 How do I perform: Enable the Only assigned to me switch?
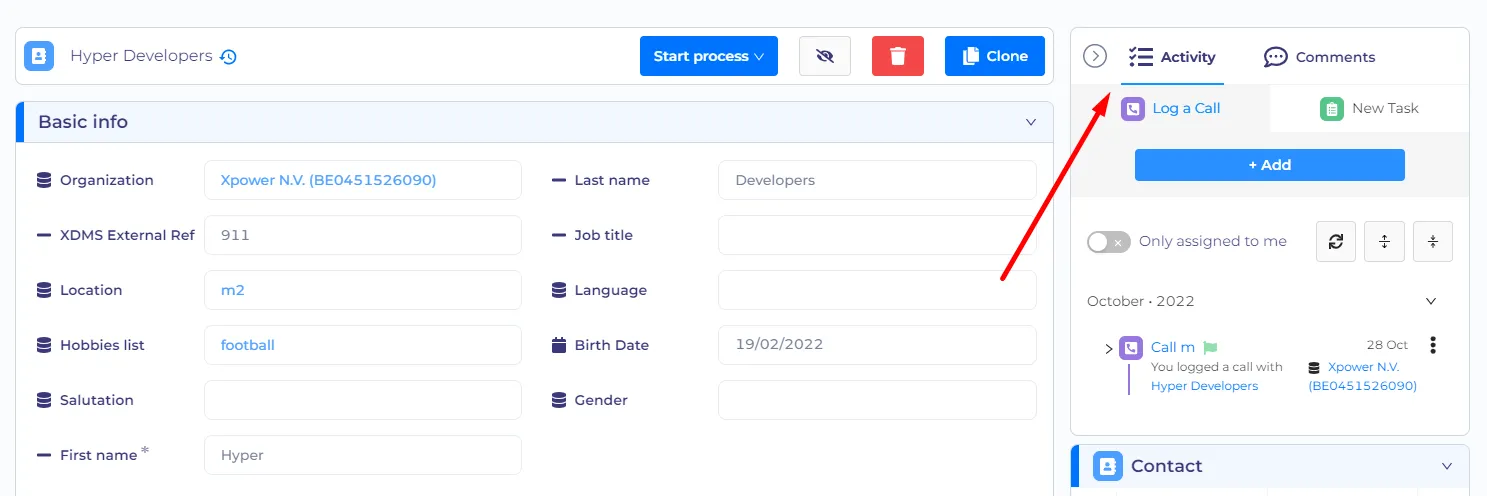1109,242
